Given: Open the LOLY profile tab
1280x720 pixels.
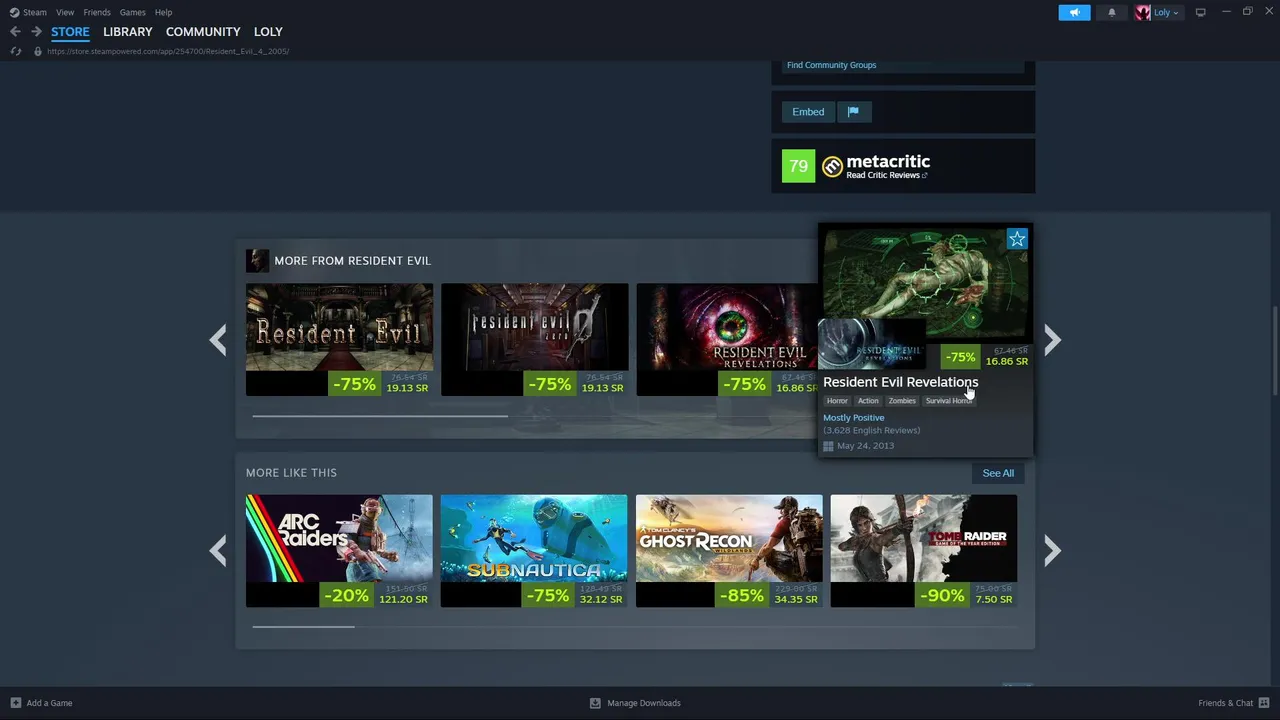Looking at the screenshot, I should [268, 32].
